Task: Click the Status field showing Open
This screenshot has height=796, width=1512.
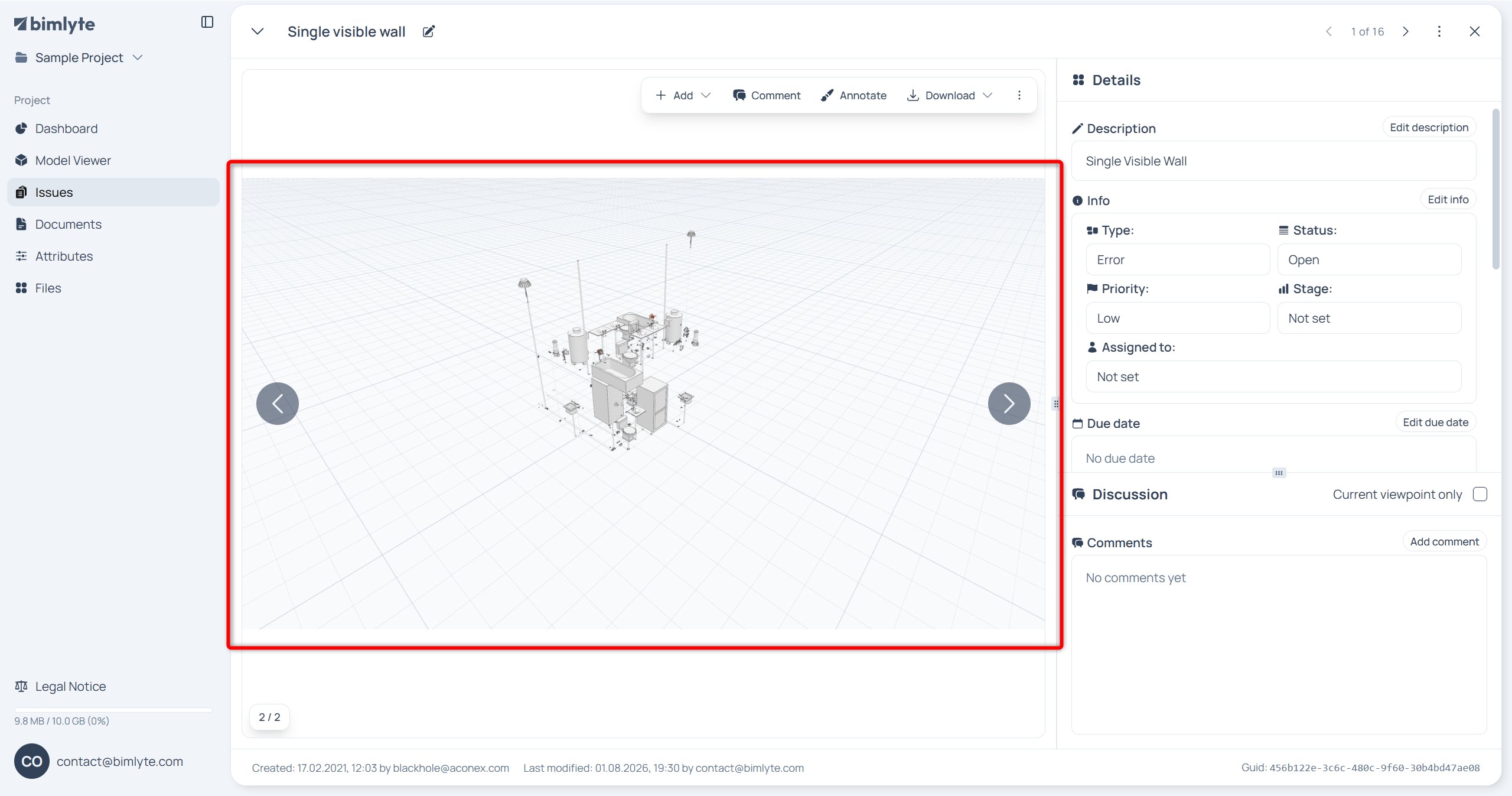Action: pos(1370,260)
